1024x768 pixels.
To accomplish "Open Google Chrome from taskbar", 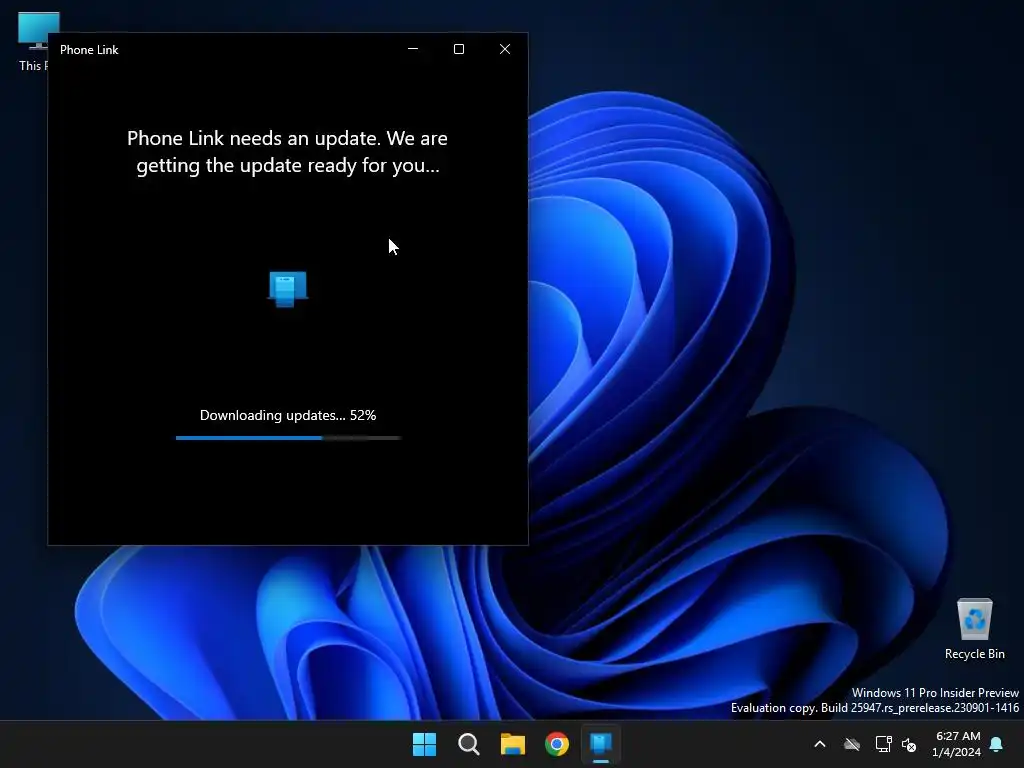I will pos(557,744).
